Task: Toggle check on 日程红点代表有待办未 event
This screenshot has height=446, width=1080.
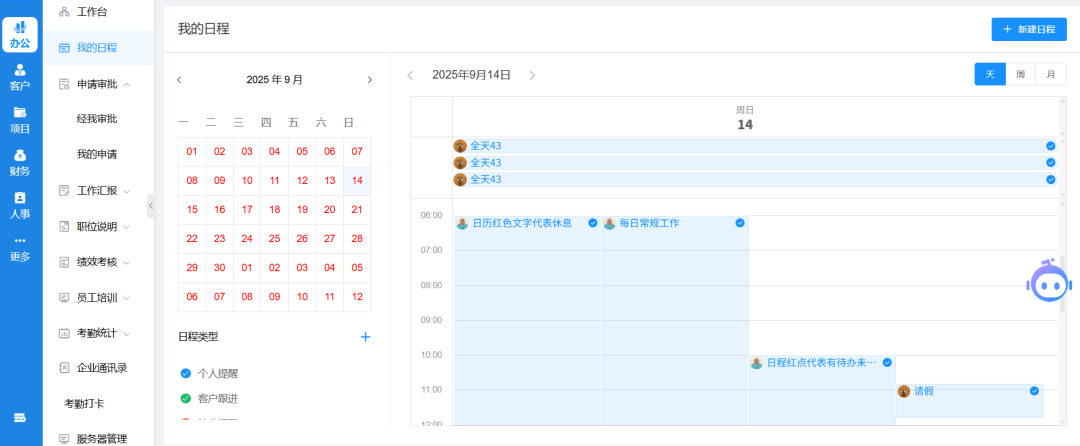Action: coord(887,362)
